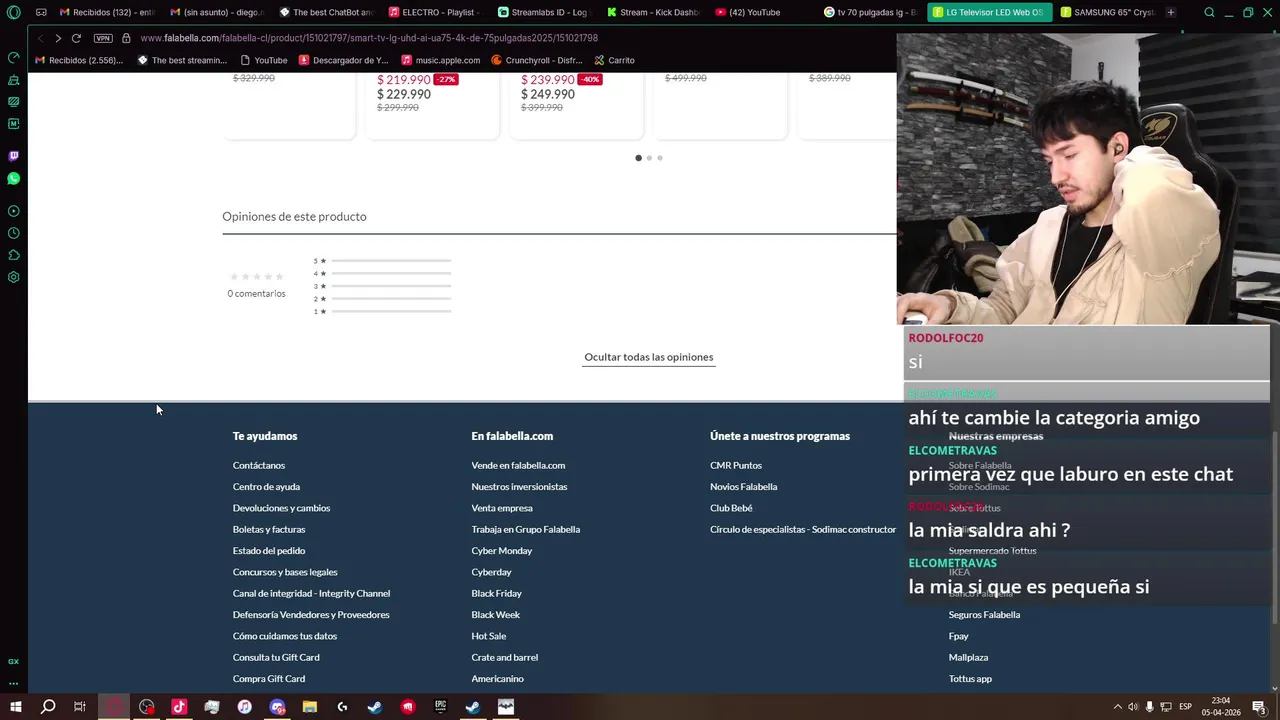
Task: Go forward with the browser arrow
Action: coord(58,38)
